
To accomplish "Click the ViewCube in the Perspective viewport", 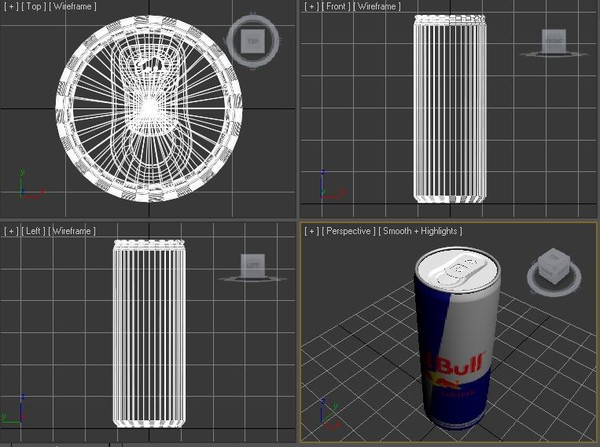I will 554,266.
